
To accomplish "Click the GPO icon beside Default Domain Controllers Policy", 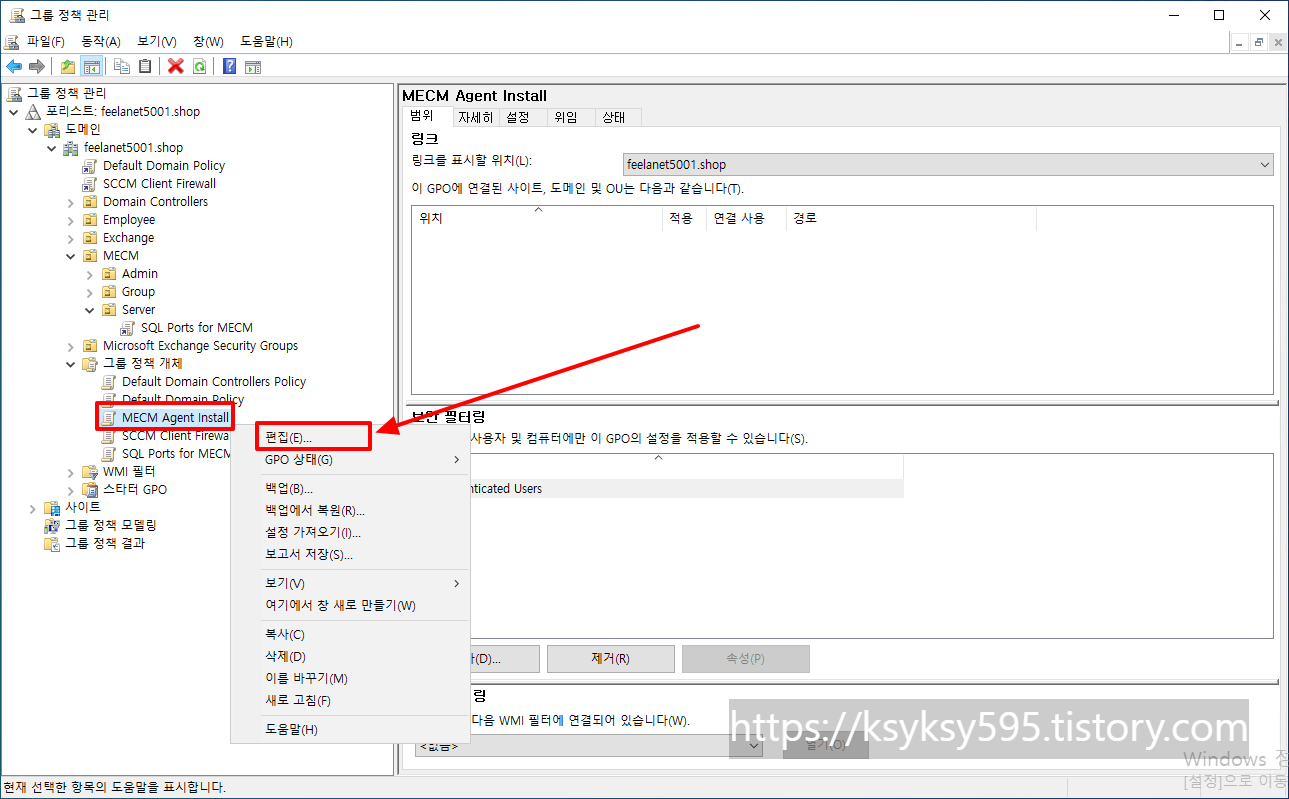I will pos(110,382).
